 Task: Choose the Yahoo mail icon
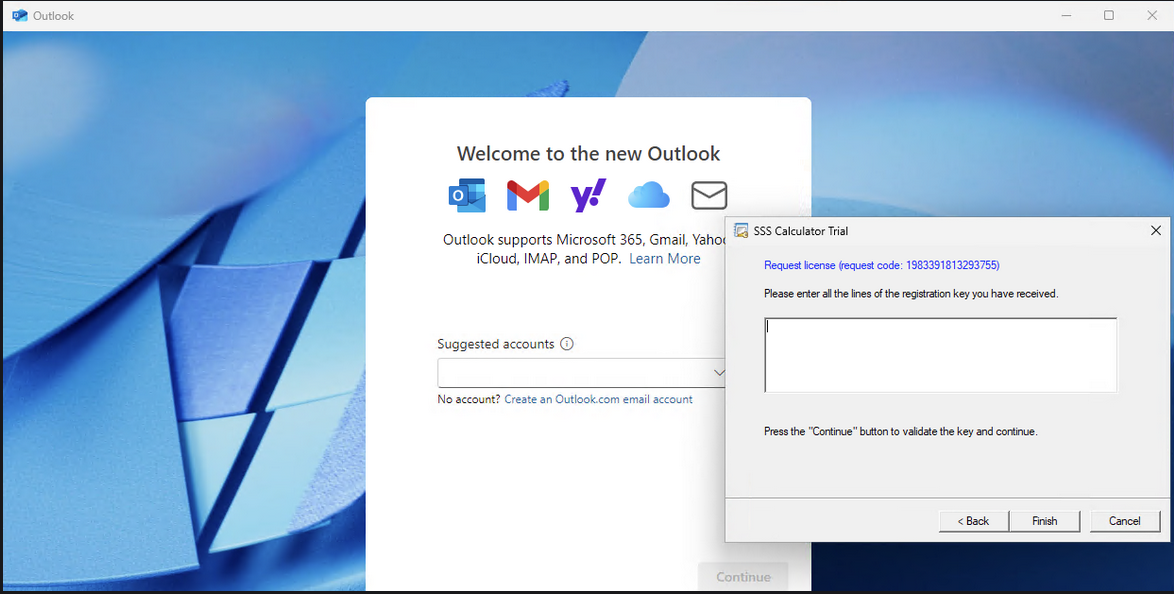[x=588, y=195]
